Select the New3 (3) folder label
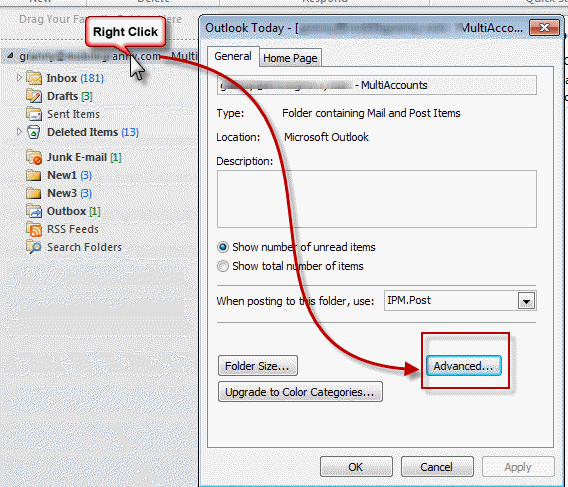This screenshot has height=487, width=568. point(70,193)
